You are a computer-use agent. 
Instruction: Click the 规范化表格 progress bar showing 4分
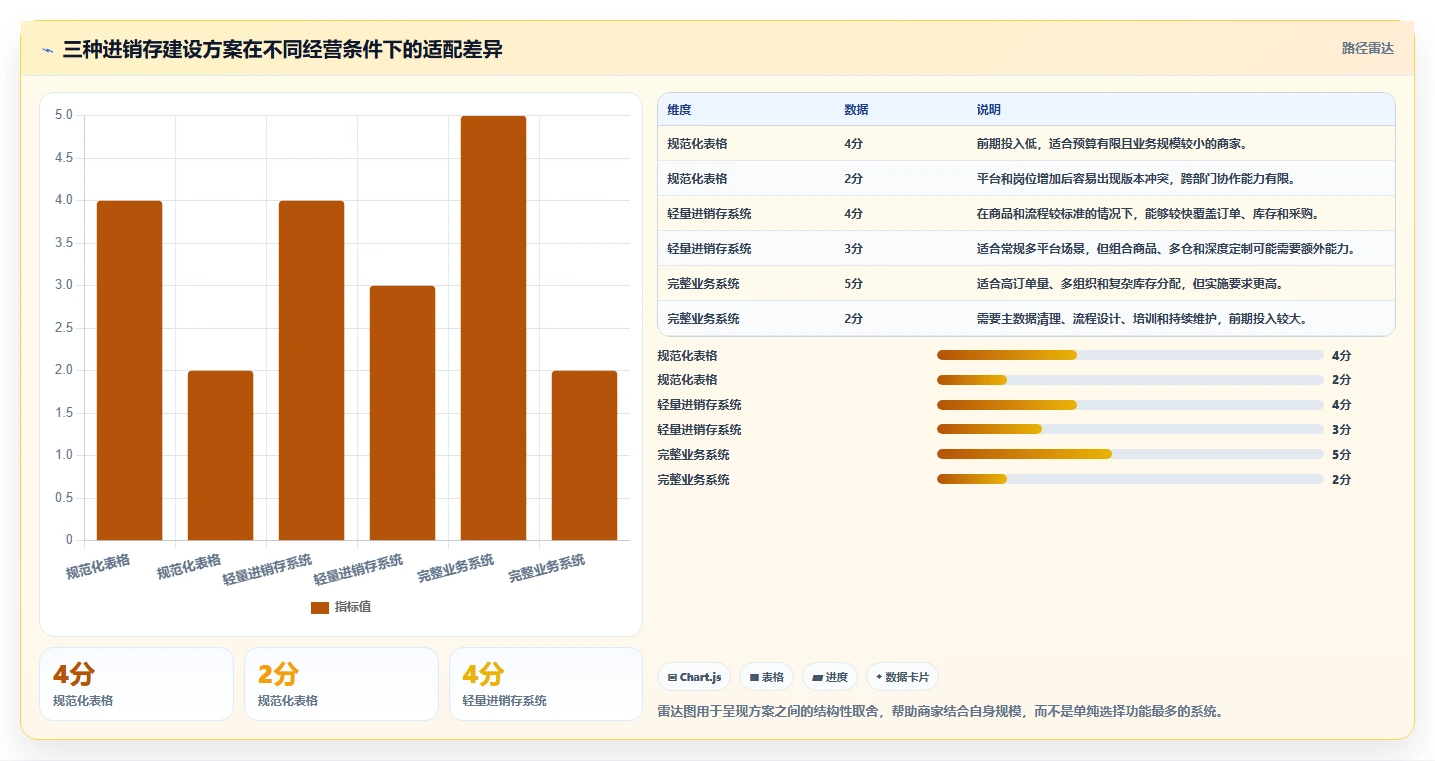(1130, 355)
